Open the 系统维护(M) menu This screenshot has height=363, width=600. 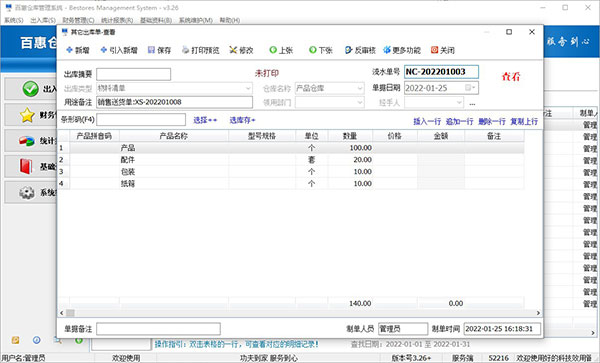[196, 20]
